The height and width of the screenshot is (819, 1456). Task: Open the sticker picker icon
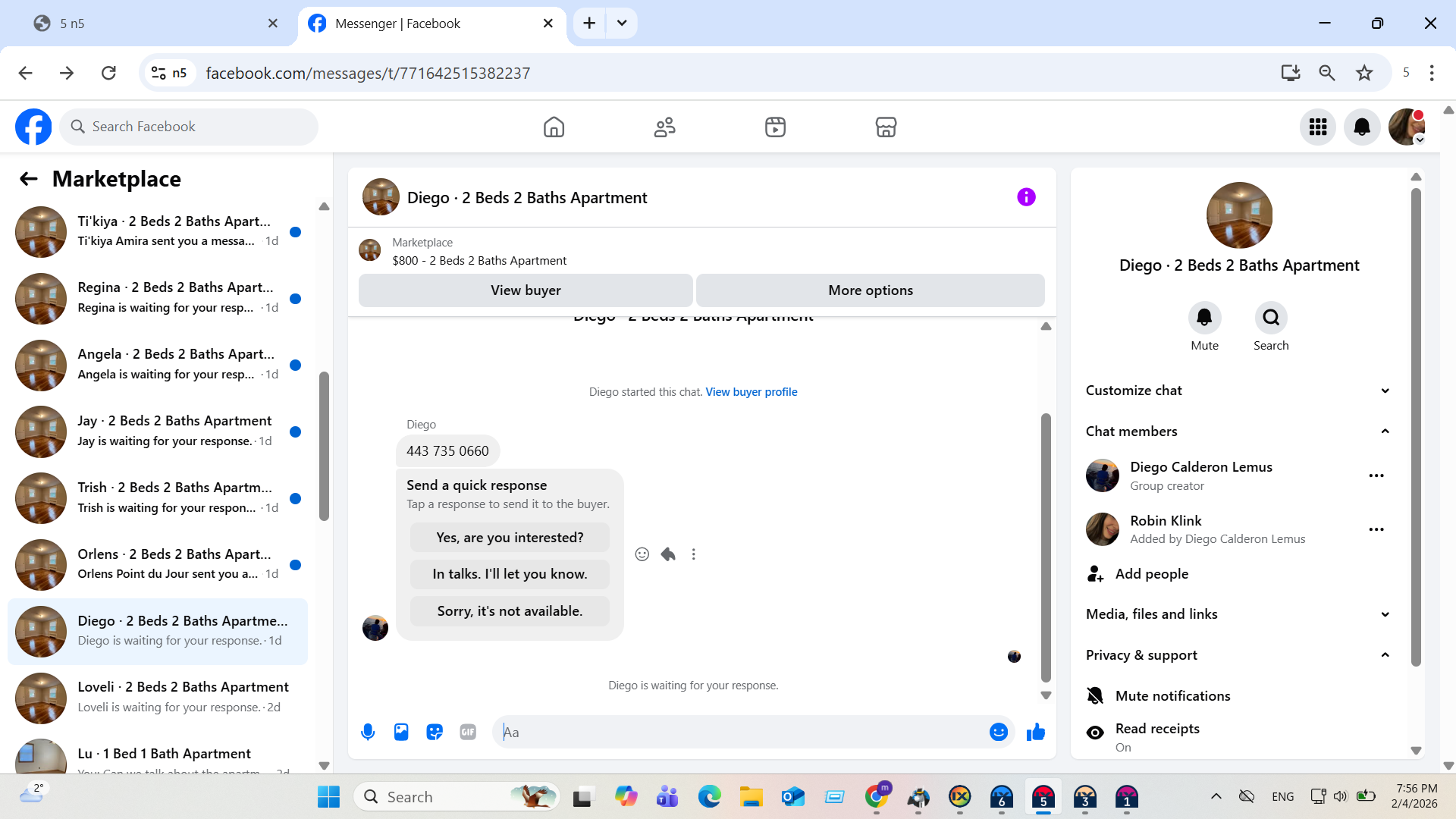pyautogui.click(x=435, y=732)
